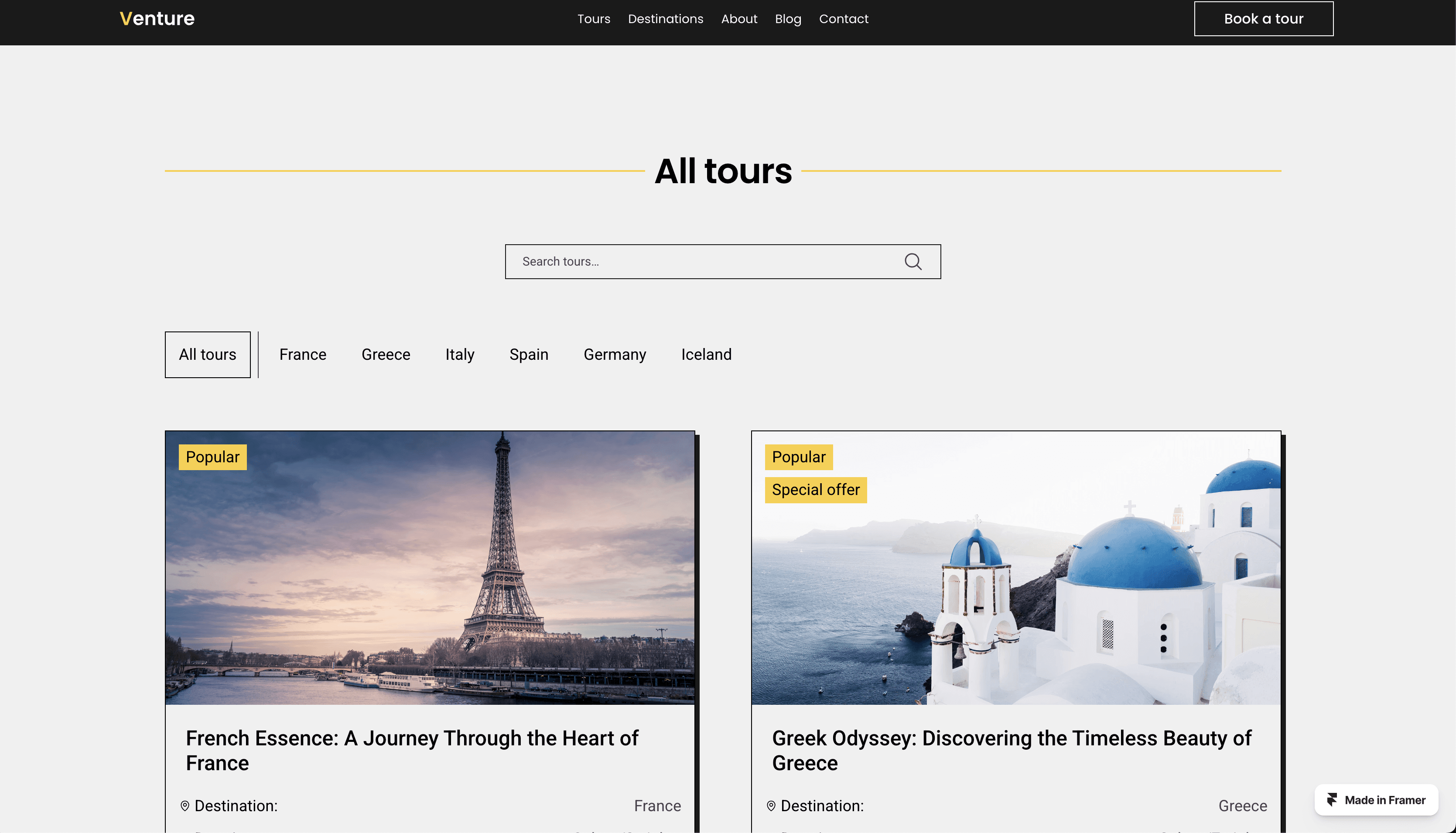
Task: Open the Blog page from navigation
Action: 788,19
